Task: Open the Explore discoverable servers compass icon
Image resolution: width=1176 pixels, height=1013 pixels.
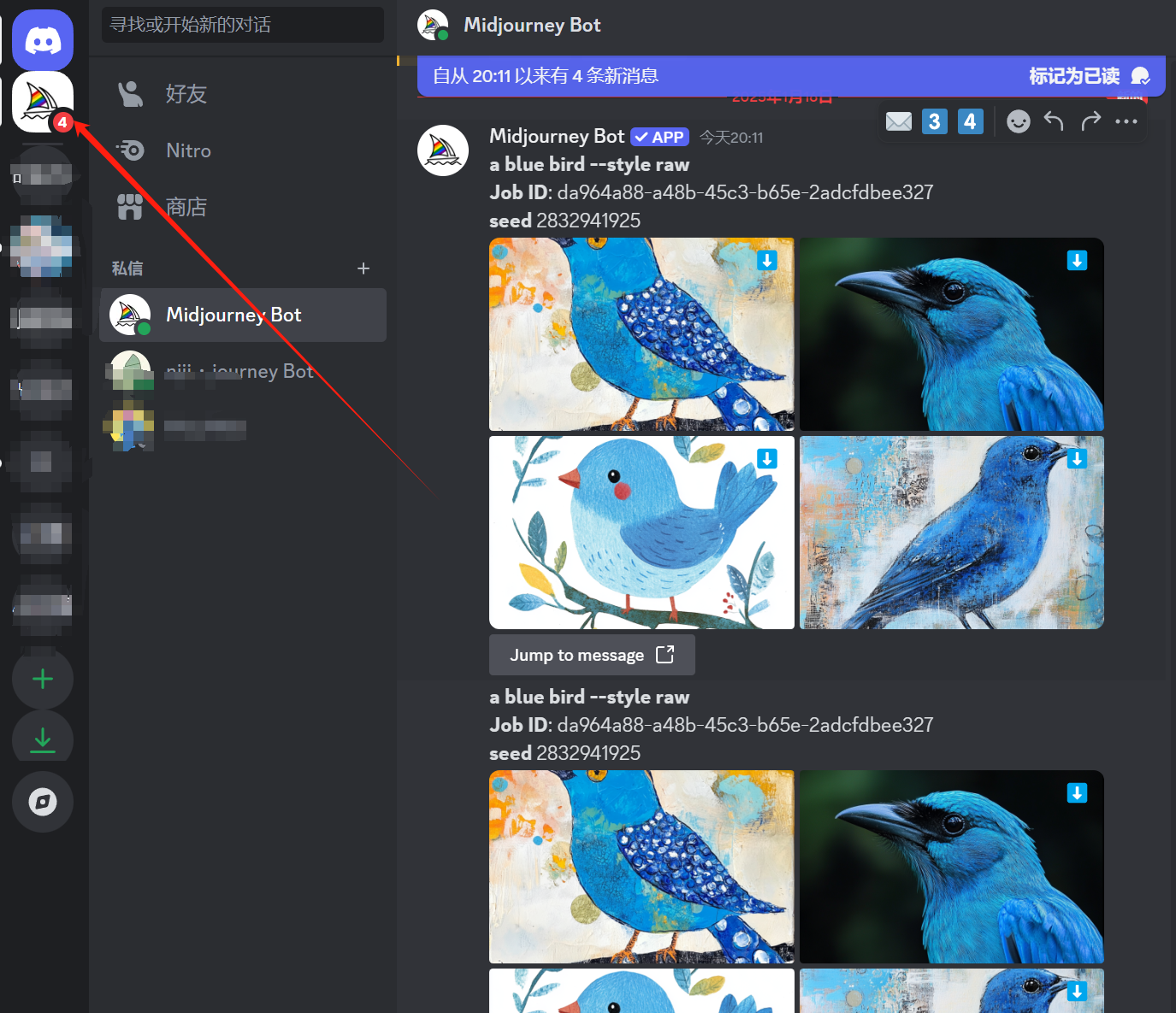Action: (43, 801)
